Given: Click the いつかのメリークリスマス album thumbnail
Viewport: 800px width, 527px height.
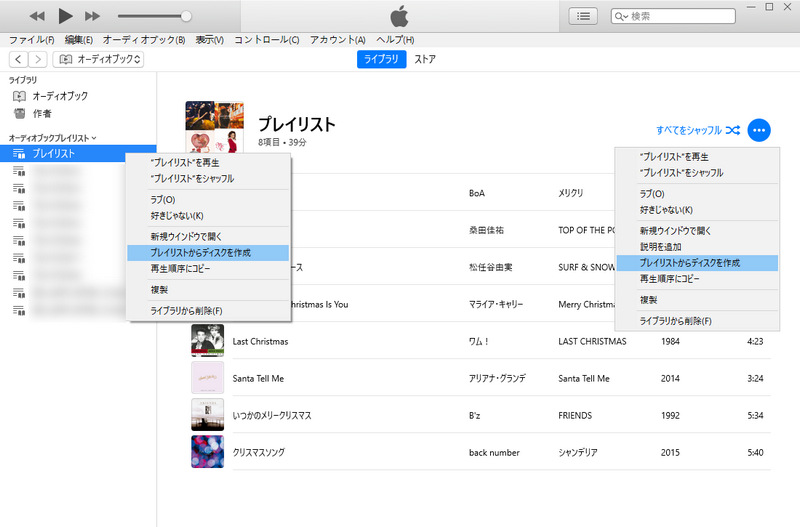Looking at the screenshot, I should tap(208, 415).
